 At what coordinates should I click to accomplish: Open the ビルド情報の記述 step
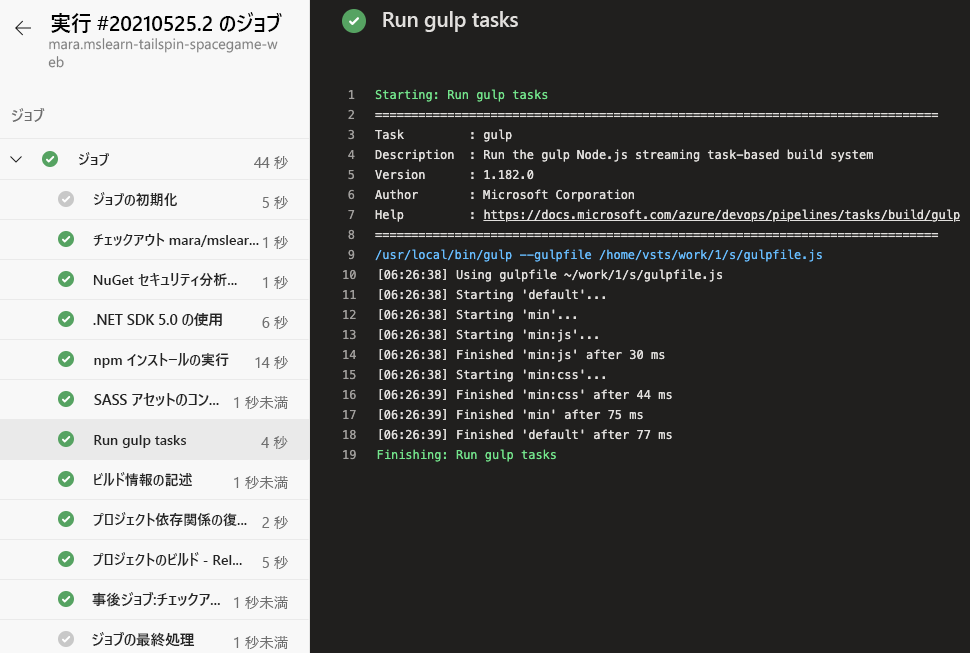[155, 480]
